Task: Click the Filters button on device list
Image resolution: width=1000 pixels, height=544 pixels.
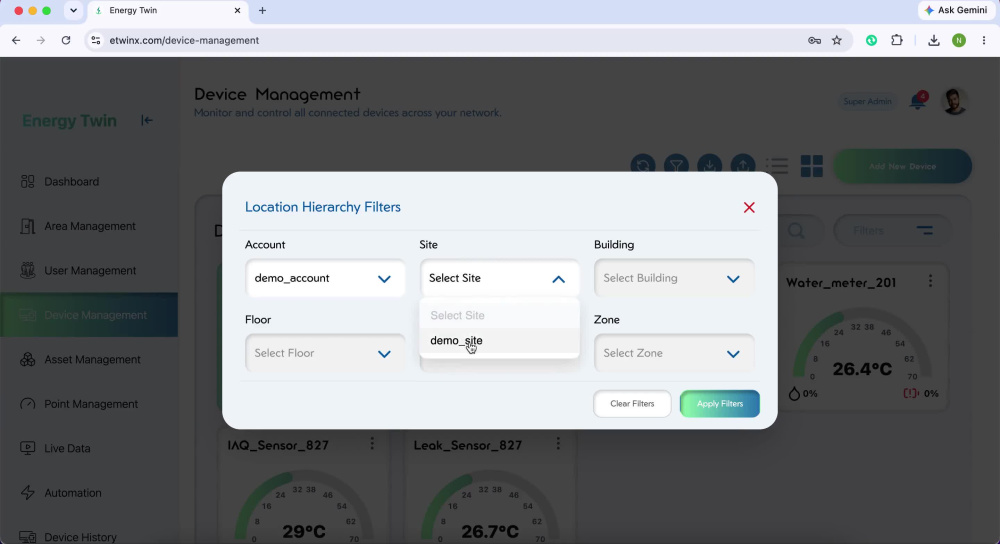Action: 893,230
